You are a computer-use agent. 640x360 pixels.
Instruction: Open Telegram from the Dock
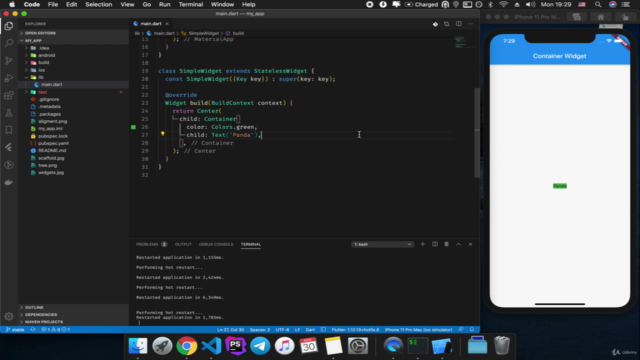(x=260, y=346)
